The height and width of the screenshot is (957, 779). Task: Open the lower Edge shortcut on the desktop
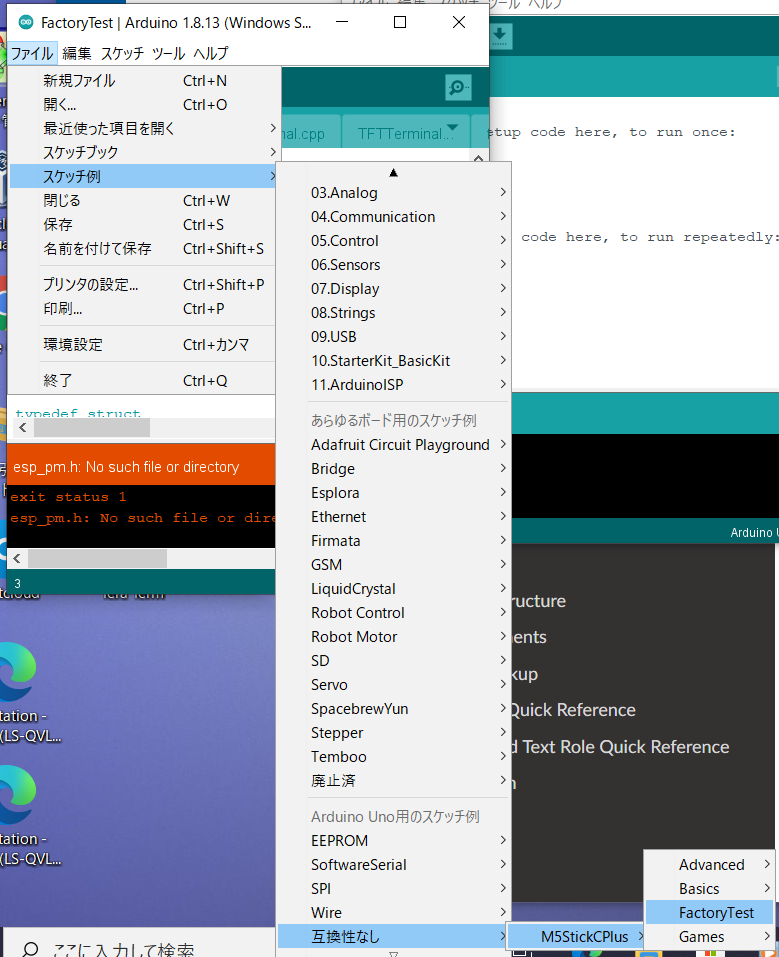(x=17, y=794)
